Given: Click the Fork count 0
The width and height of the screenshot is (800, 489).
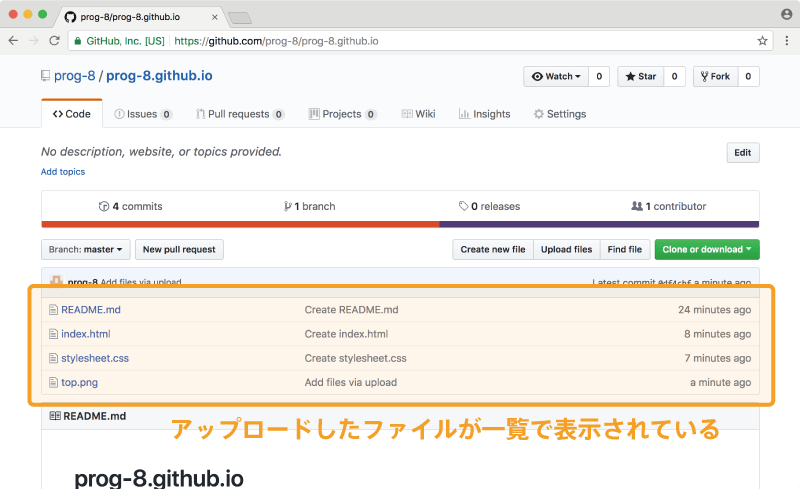Looking at the screenshot, I should coord(748,77).
